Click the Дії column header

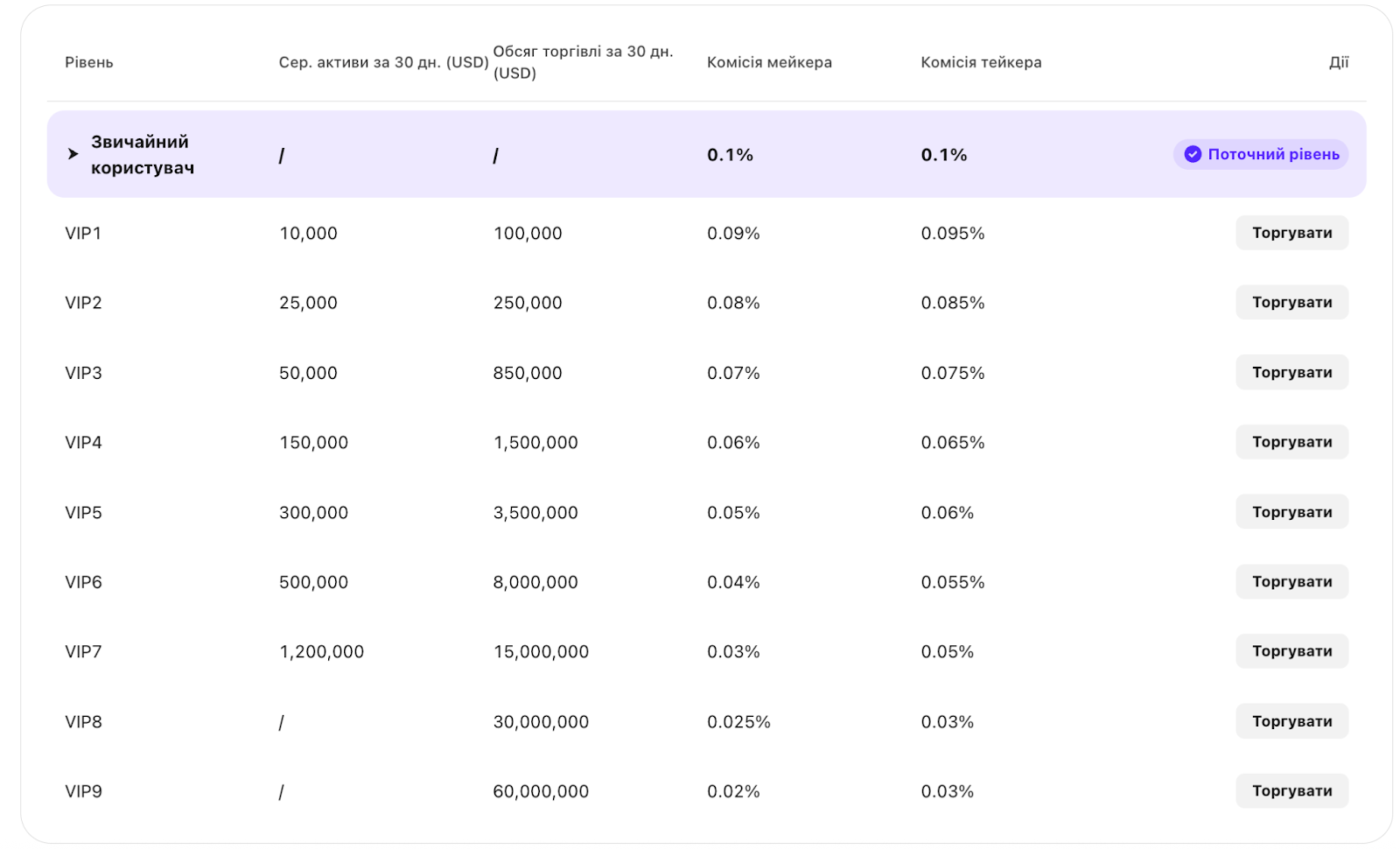click(x=1339, y=62)
